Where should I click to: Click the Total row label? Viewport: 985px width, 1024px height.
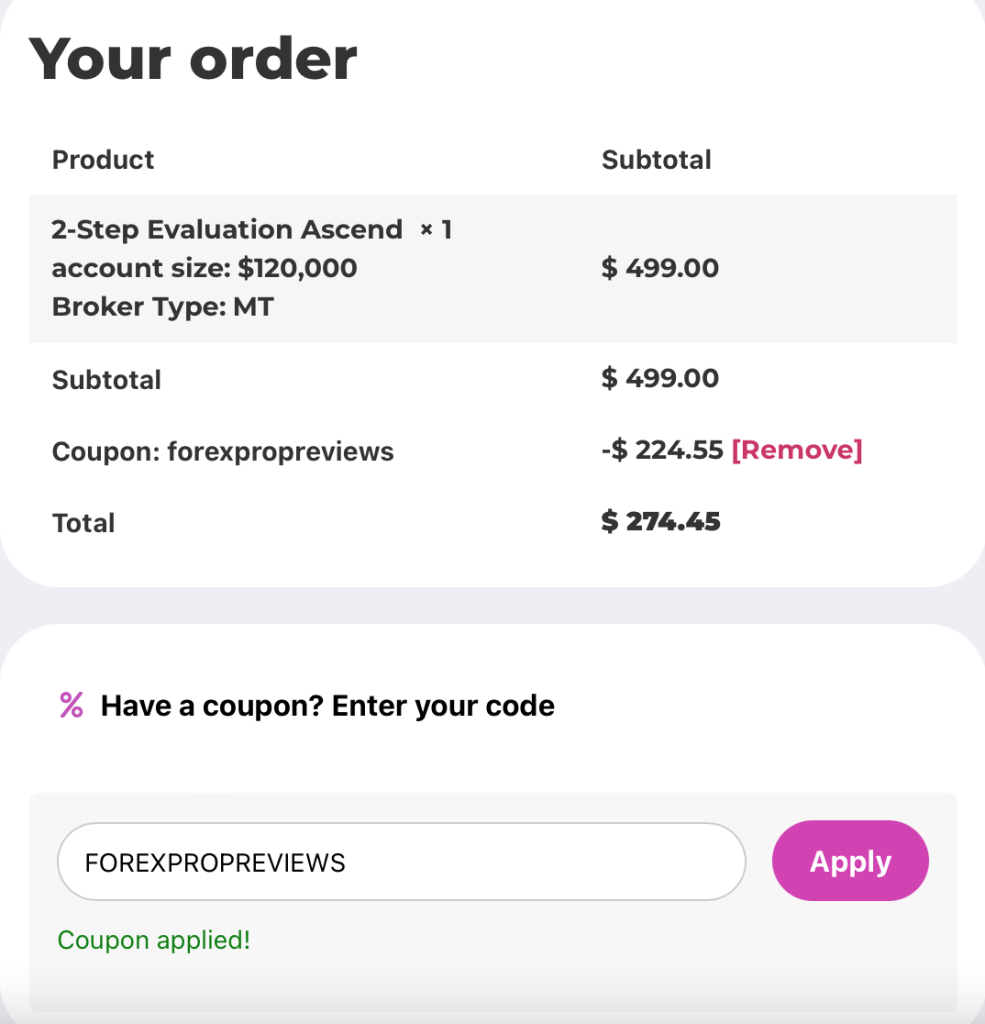coord(83,523)
